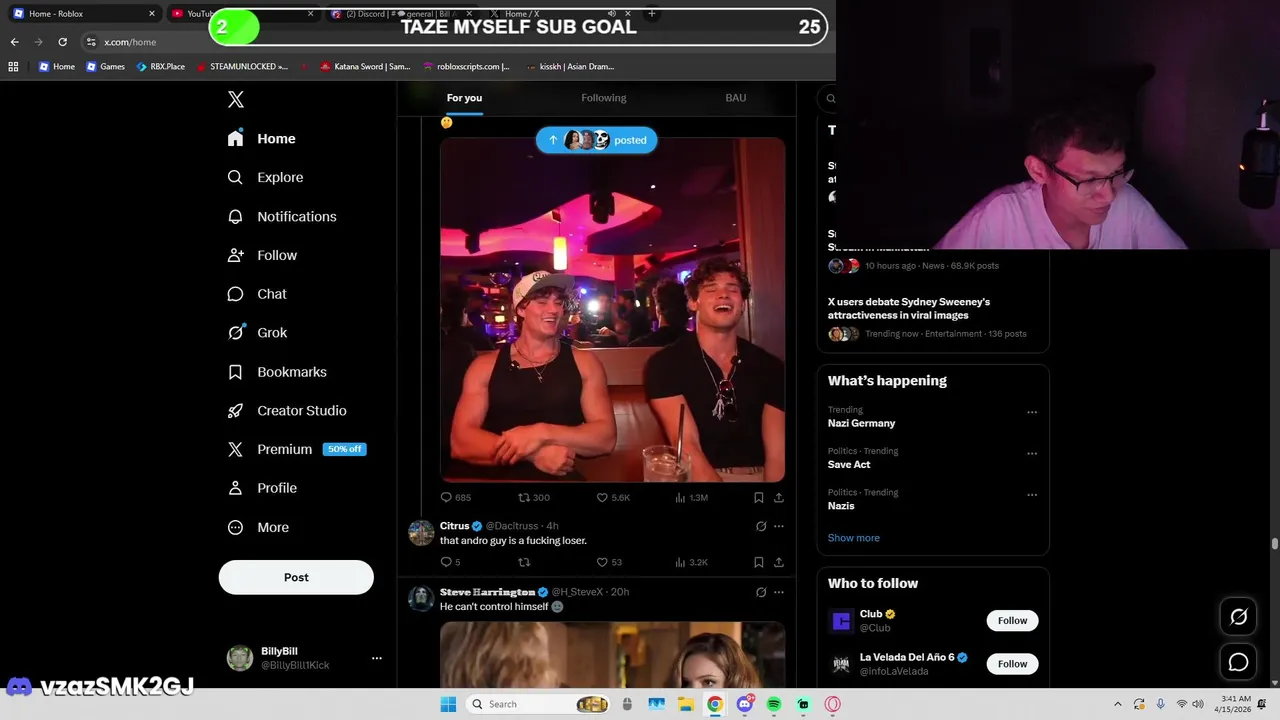Reload the page in Chrome
Image resolution: width=1280 pixels, height=720 pixels.
click(62, 42)
